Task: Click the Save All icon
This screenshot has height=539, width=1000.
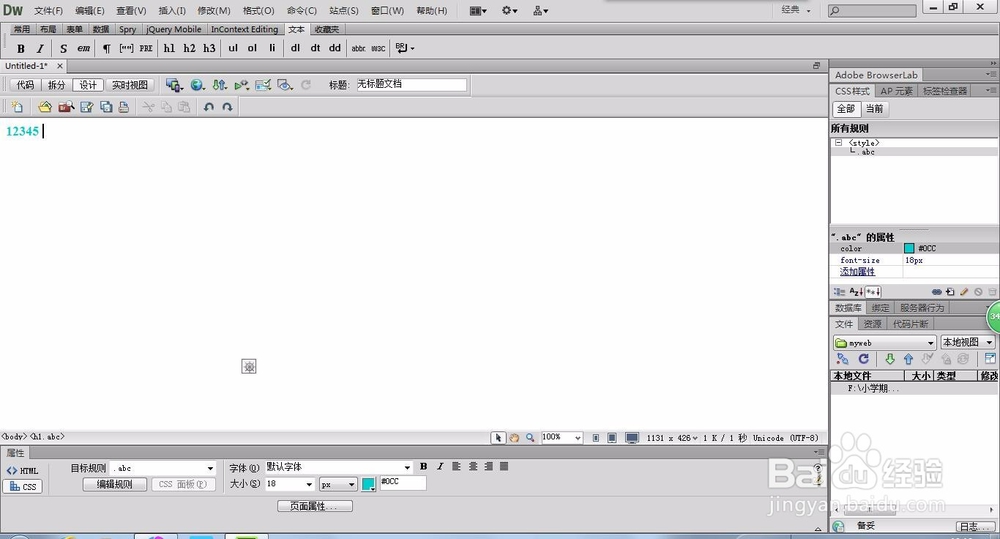Action: 106,107
